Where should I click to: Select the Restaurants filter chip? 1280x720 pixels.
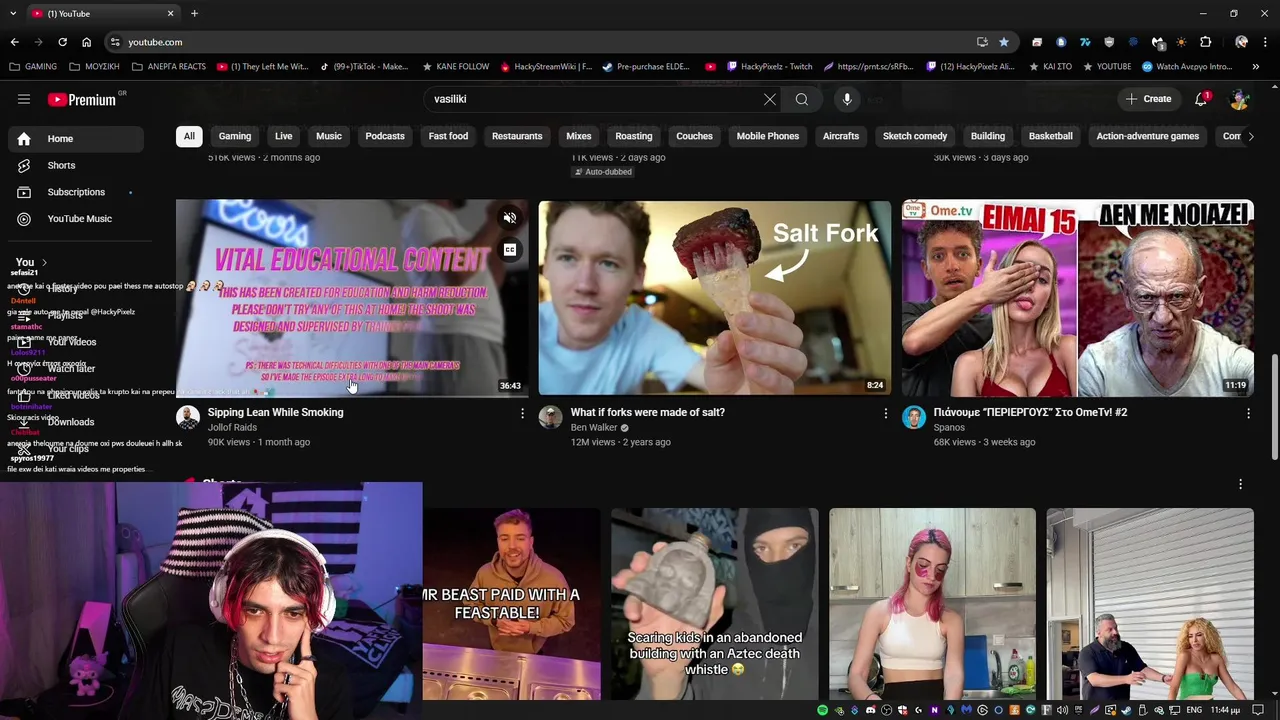coord(517,136)
